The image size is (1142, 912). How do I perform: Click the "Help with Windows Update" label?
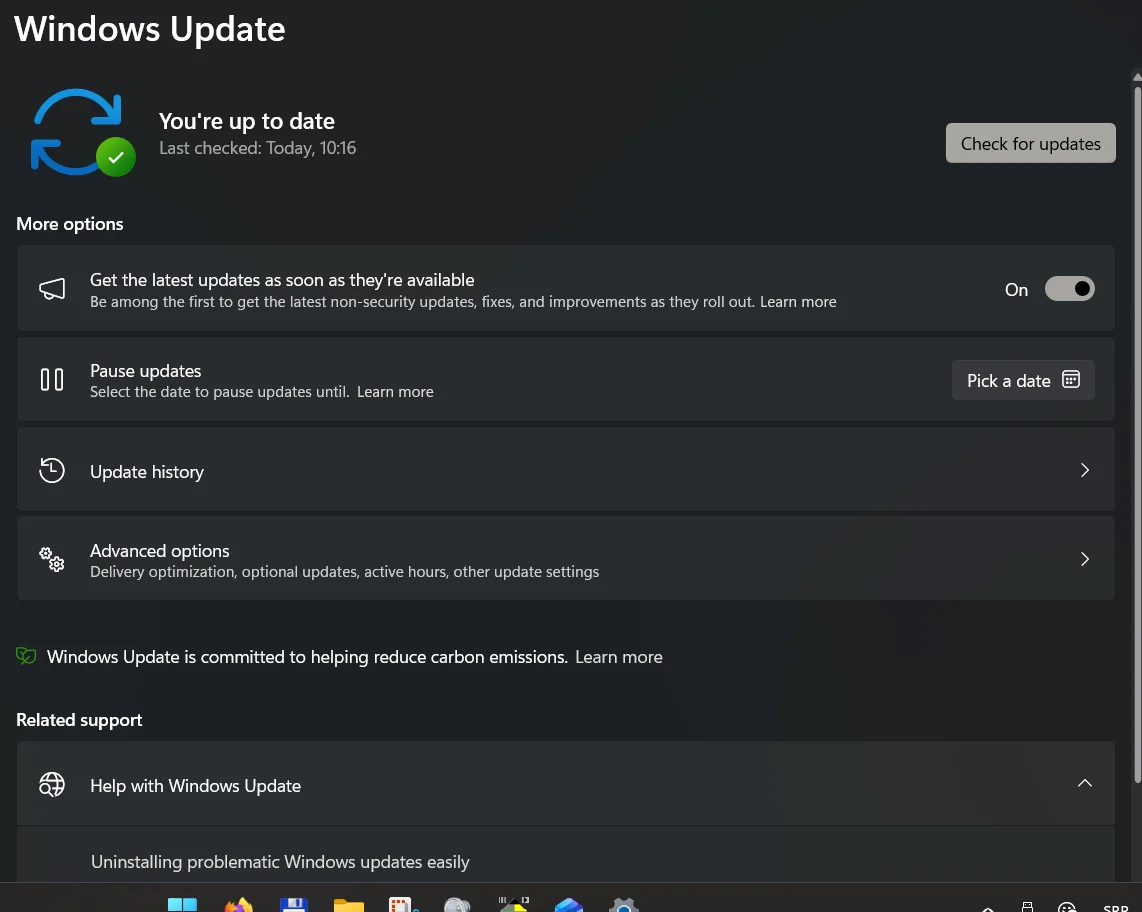point(195,786)
